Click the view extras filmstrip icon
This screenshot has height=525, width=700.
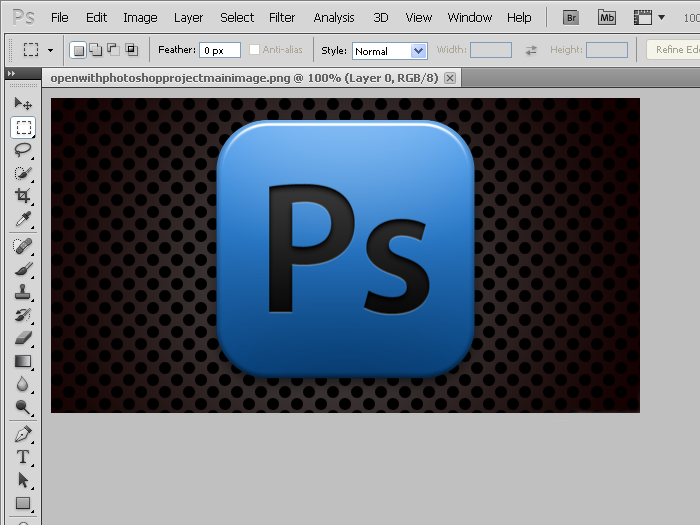(x=642, y=18)
